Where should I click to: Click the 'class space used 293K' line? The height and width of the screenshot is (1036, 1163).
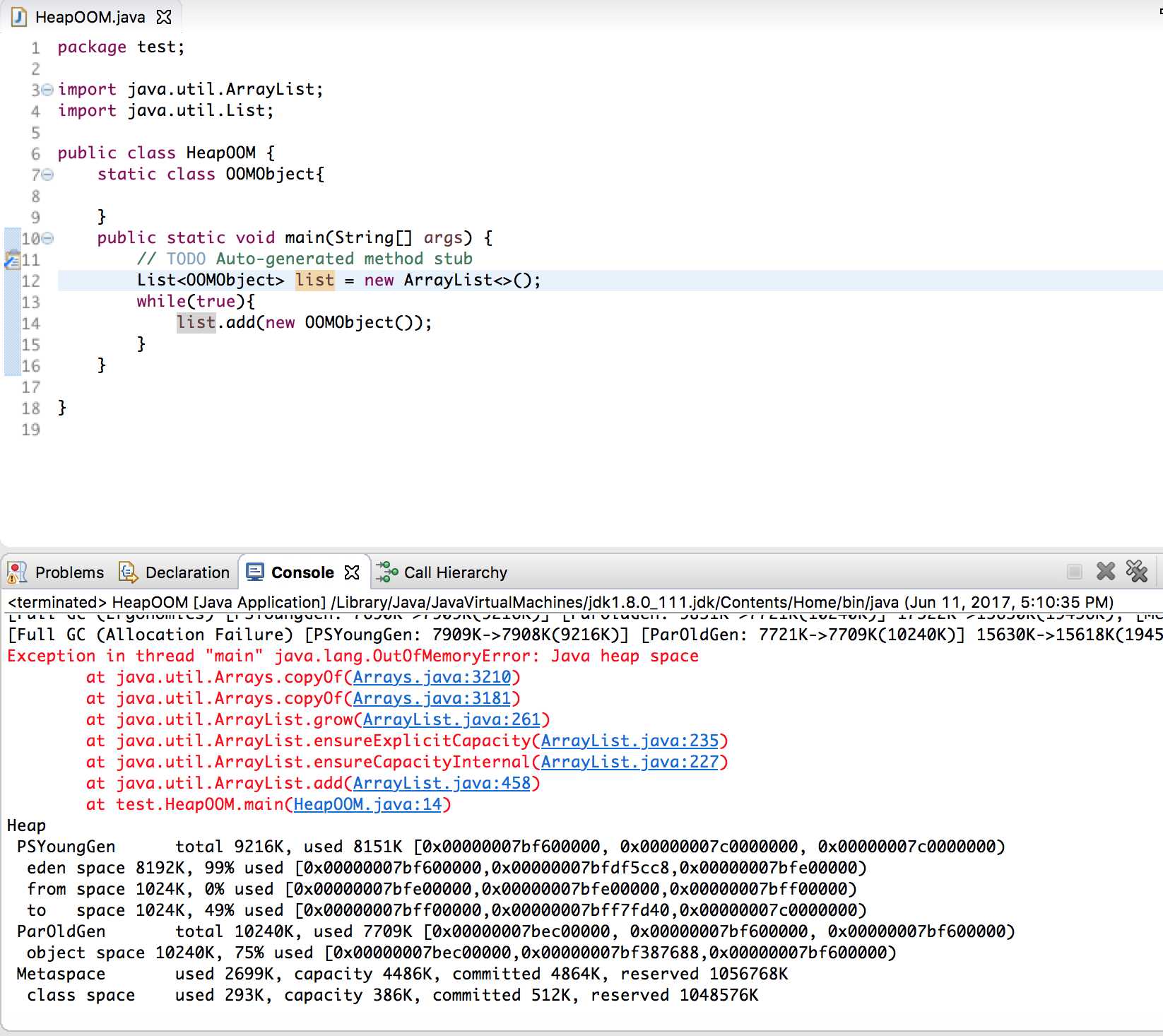(393, 995)
